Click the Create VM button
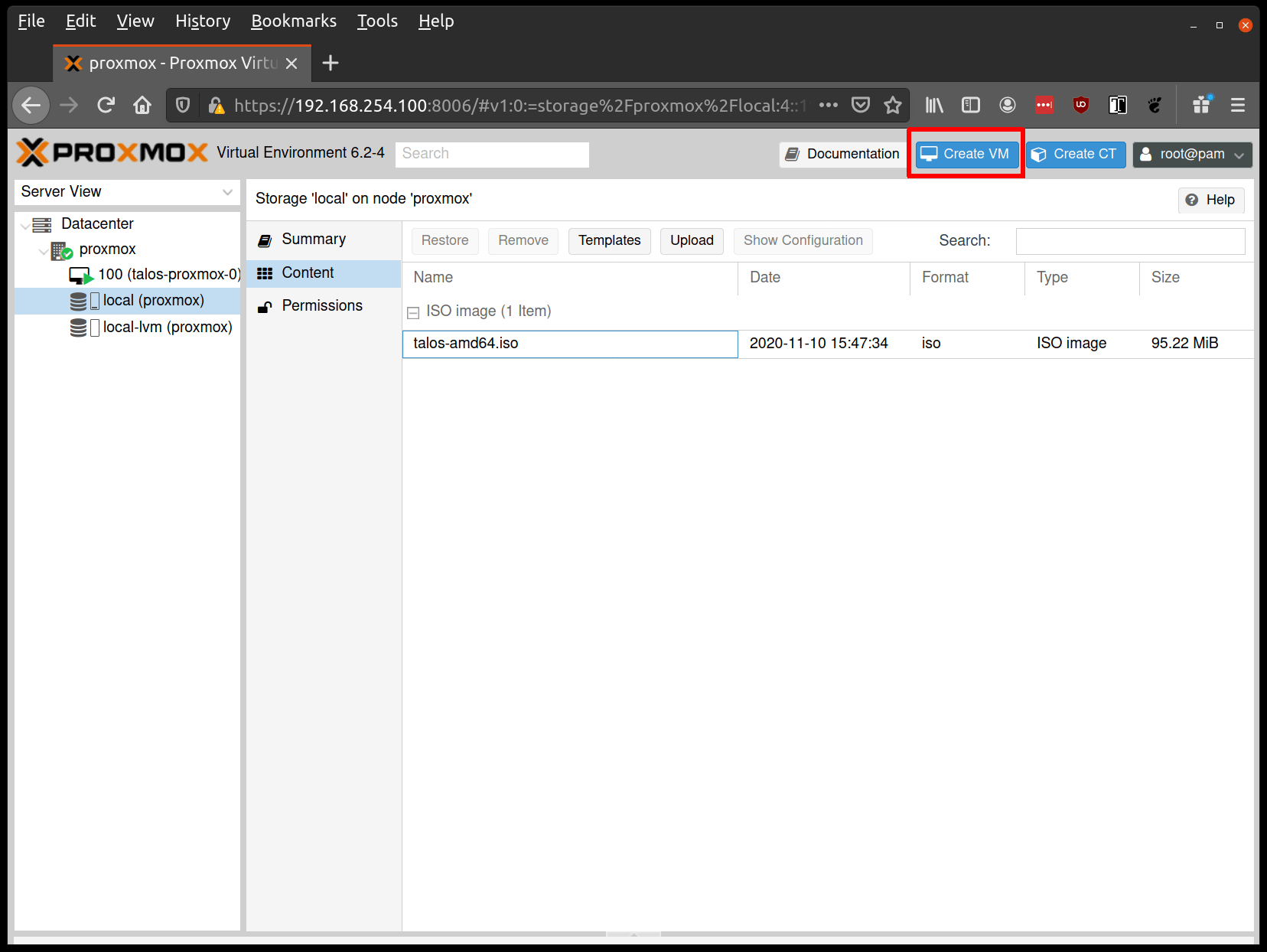Image resolution: width=1267 pixels, height=952 pixels. [x=966, y=154]
